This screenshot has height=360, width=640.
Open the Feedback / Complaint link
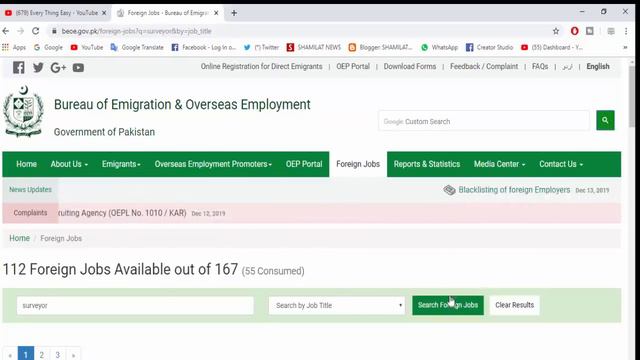[484, 67]
